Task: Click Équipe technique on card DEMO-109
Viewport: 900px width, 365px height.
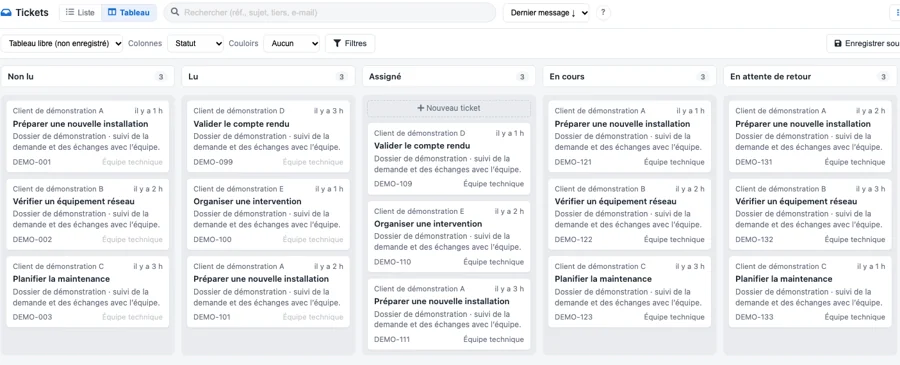Action: coord(494,184)
